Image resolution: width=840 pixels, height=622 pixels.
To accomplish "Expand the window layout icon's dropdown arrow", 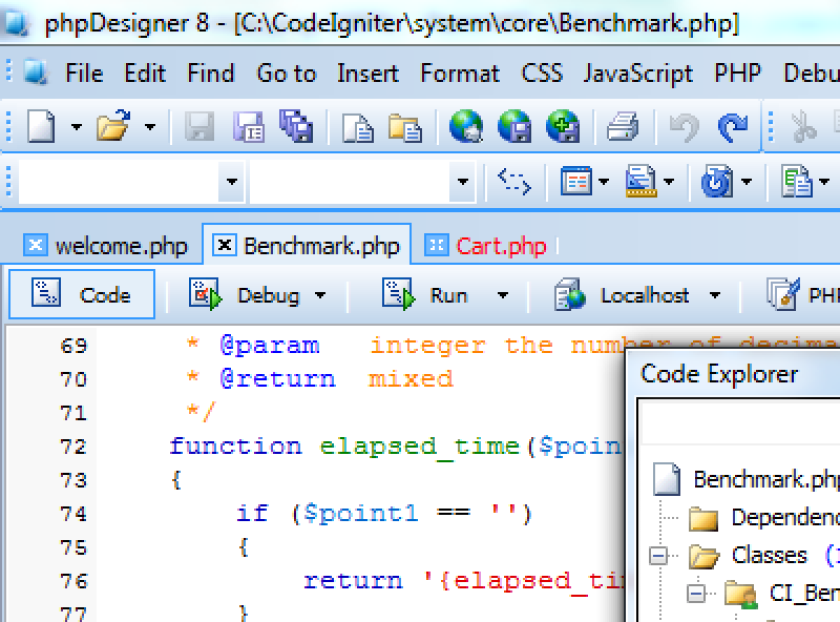I will tap(604, 182).
